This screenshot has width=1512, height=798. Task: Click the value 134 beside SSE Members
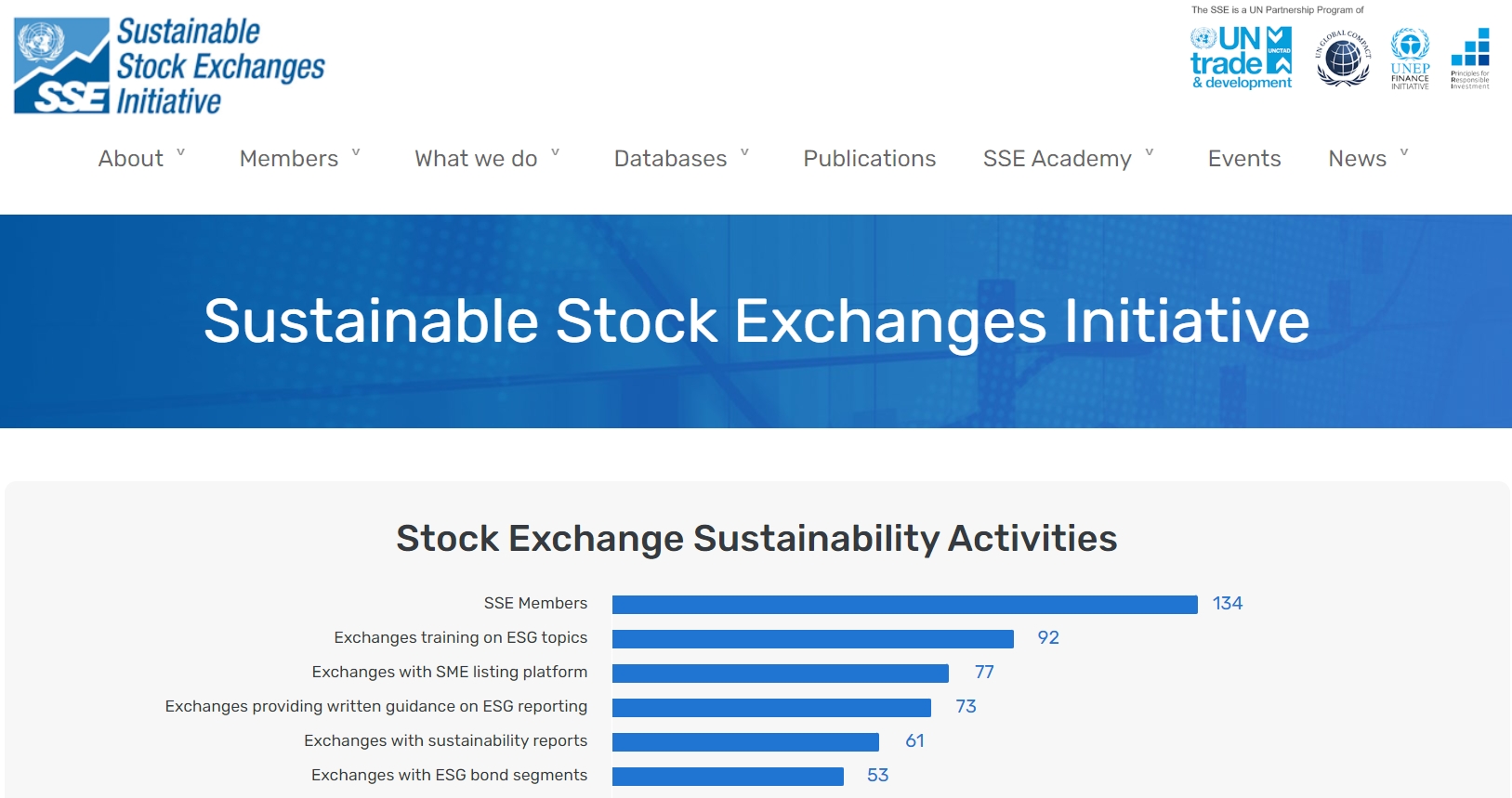tap(1228, 603)
